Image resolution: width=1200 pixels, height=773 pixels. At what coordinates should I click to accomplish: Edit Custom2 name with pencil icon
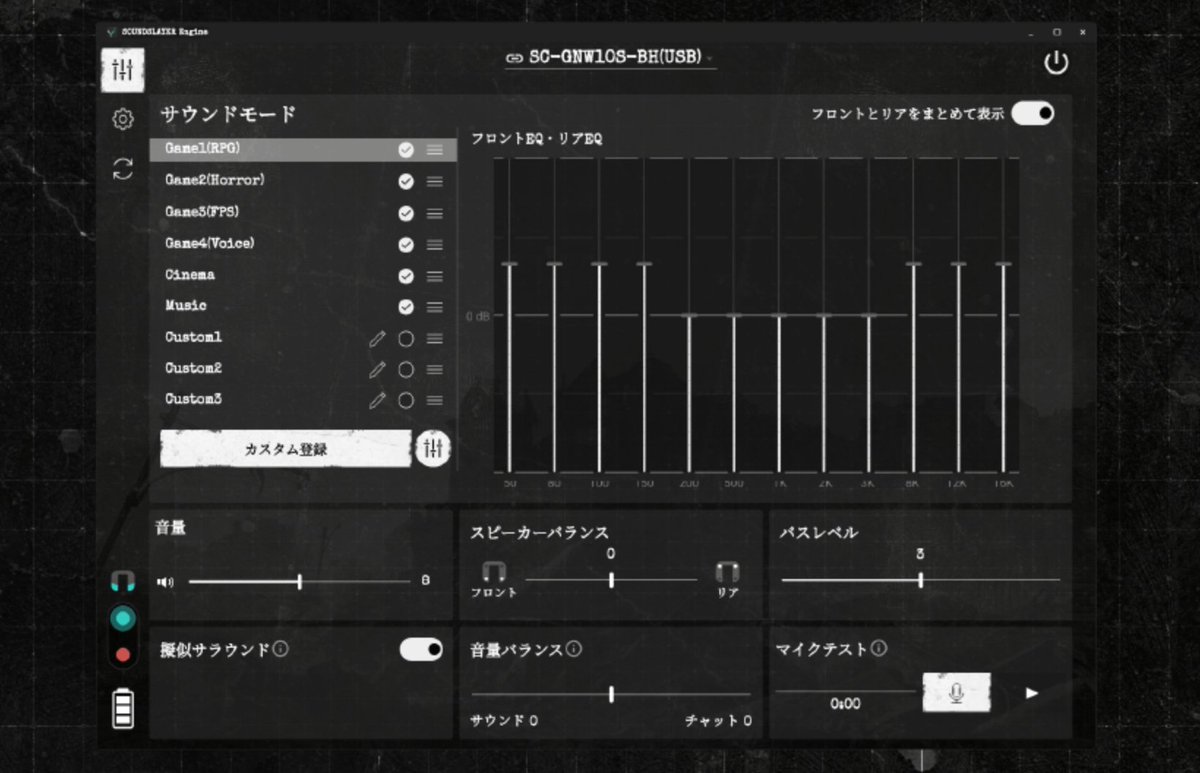tap(377, 370)
